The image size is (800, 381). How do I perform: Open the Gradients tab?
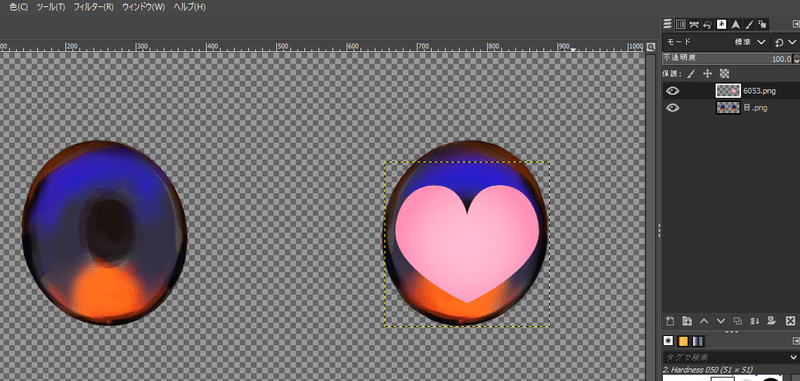(x=698, y=341)
